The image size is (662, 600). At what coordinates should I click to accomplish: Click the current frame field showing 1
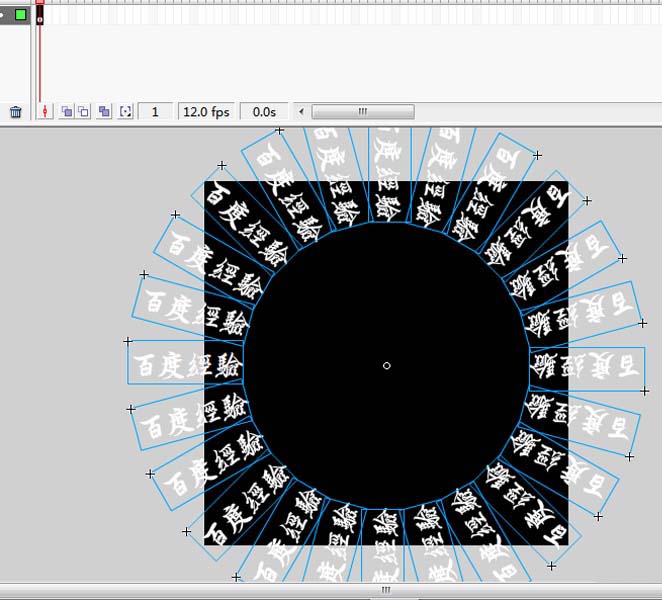(155, 112)
